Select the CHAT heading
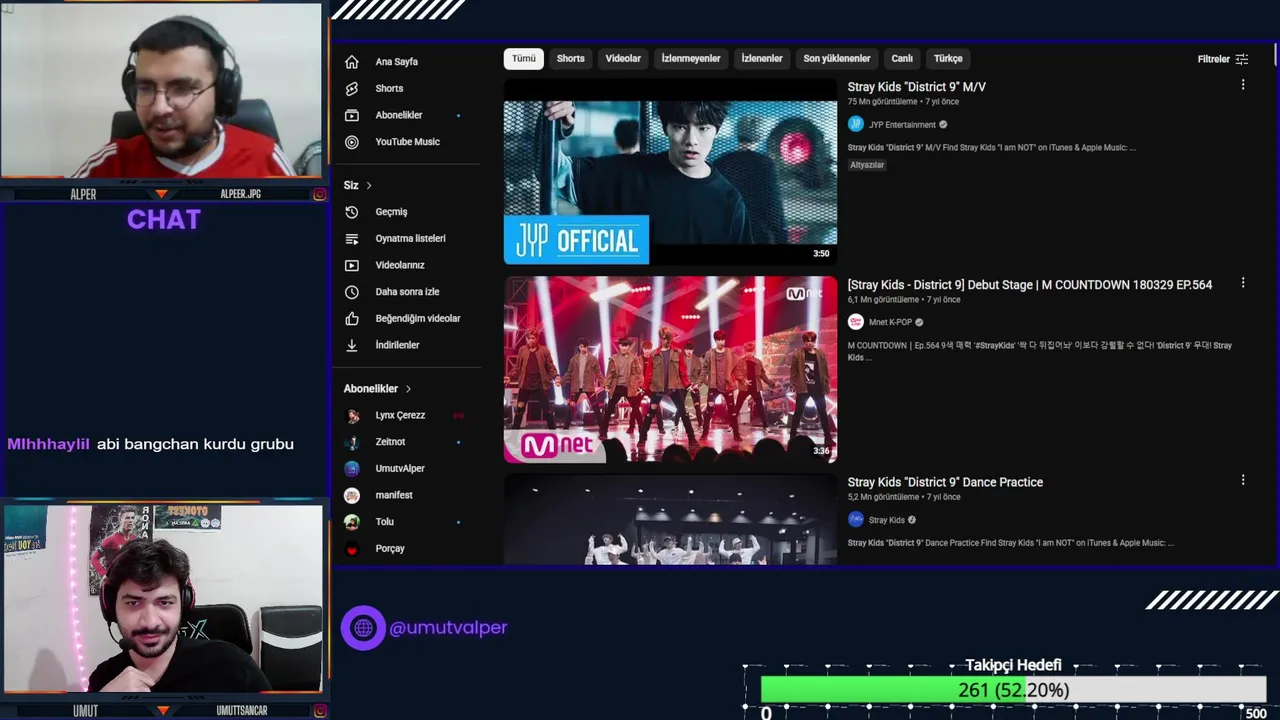 pos(164,220)
